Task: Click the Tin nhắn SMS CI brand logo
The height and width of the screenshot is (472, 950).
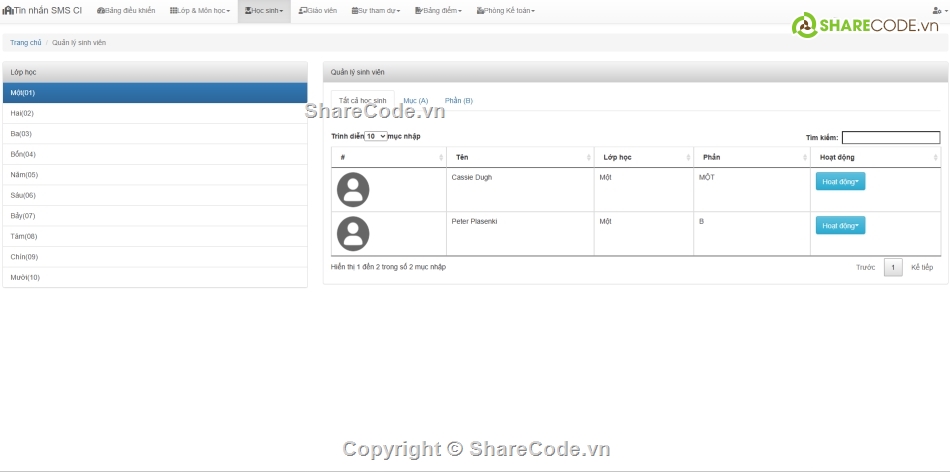Action: (42, 10)
